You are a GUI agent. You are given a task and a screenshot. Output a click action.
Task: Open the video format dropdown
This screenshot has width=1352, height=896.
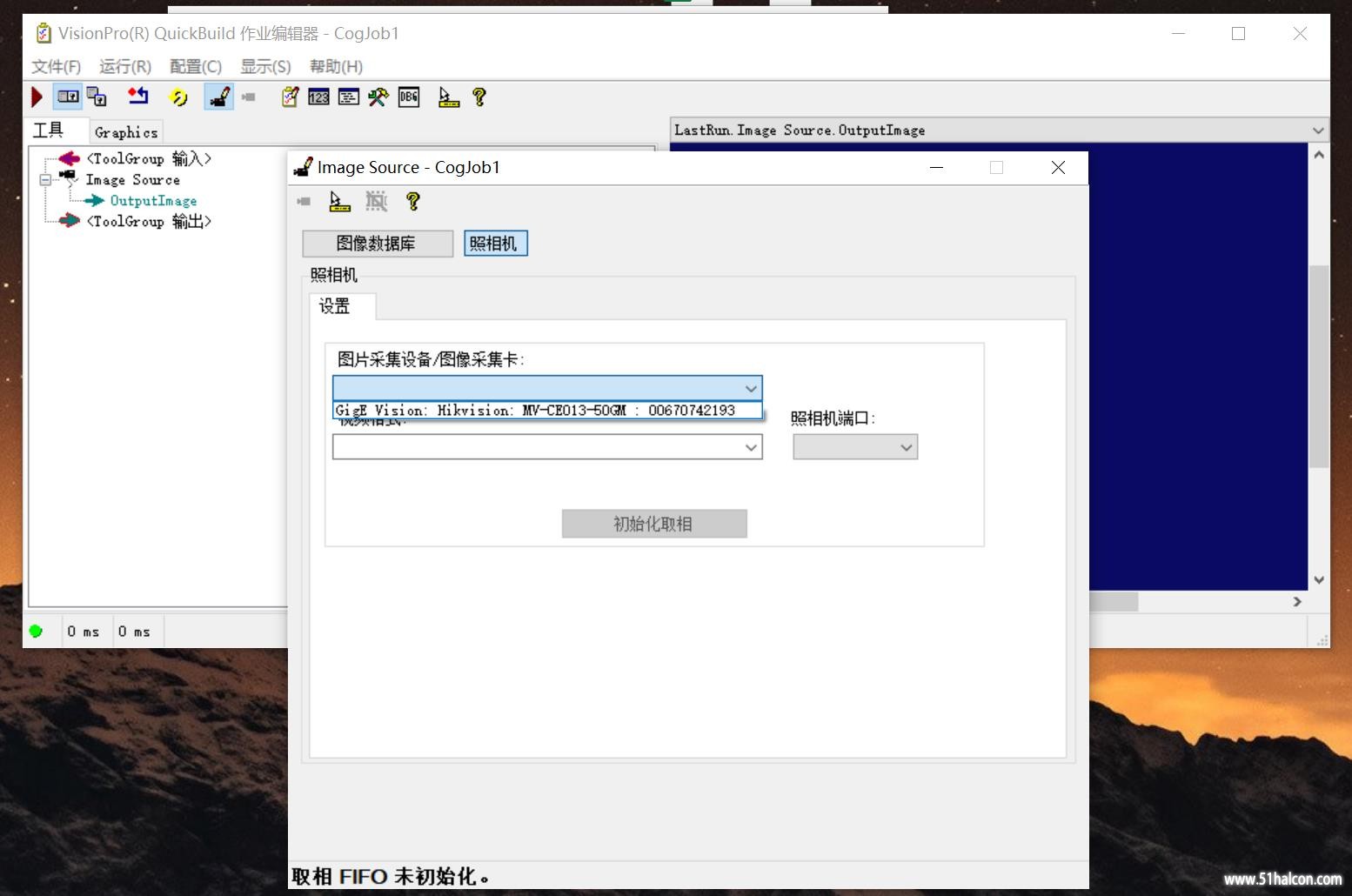click(547, 447)
